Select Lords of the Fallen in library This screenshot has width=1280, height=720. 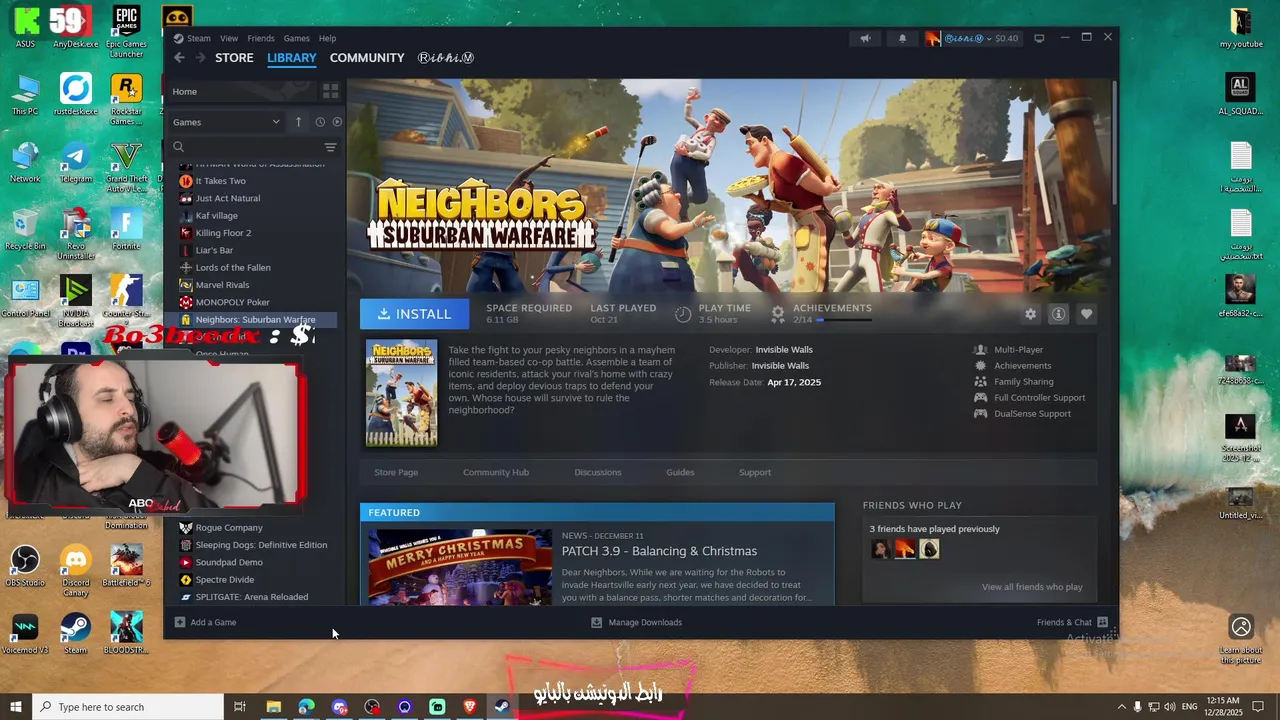(x=233, y=267)
